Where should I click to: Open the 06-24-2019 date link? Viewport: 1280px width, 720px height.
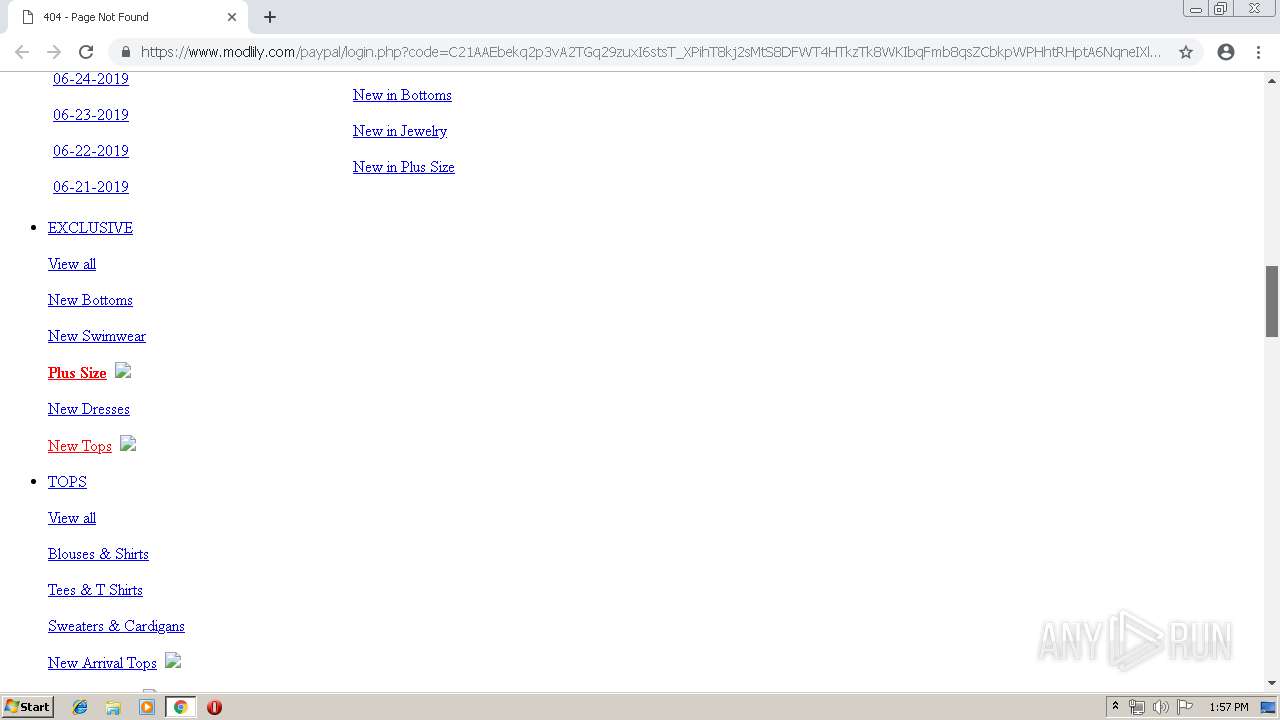(x=91, y=79)
